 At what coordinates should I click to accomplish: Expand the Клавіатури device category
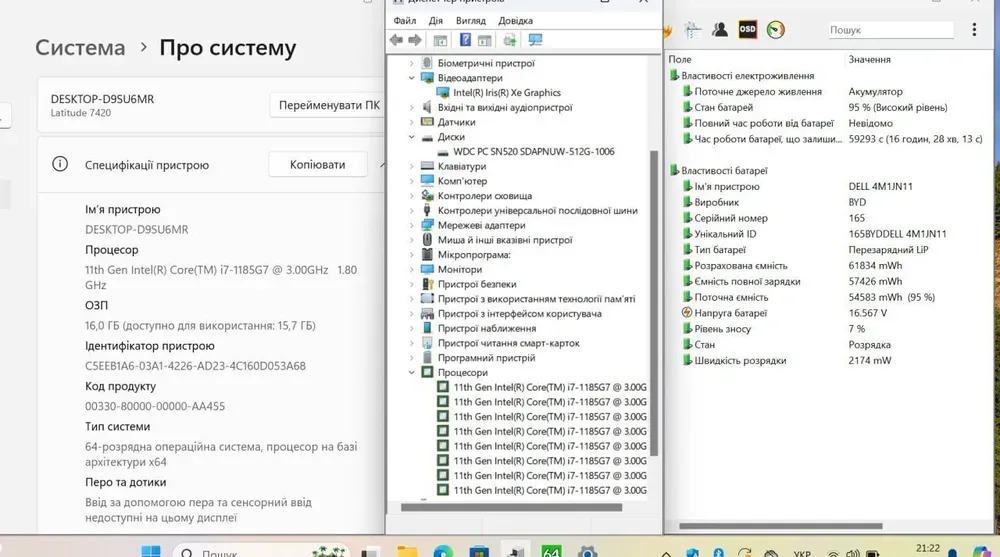pos(411,166)
